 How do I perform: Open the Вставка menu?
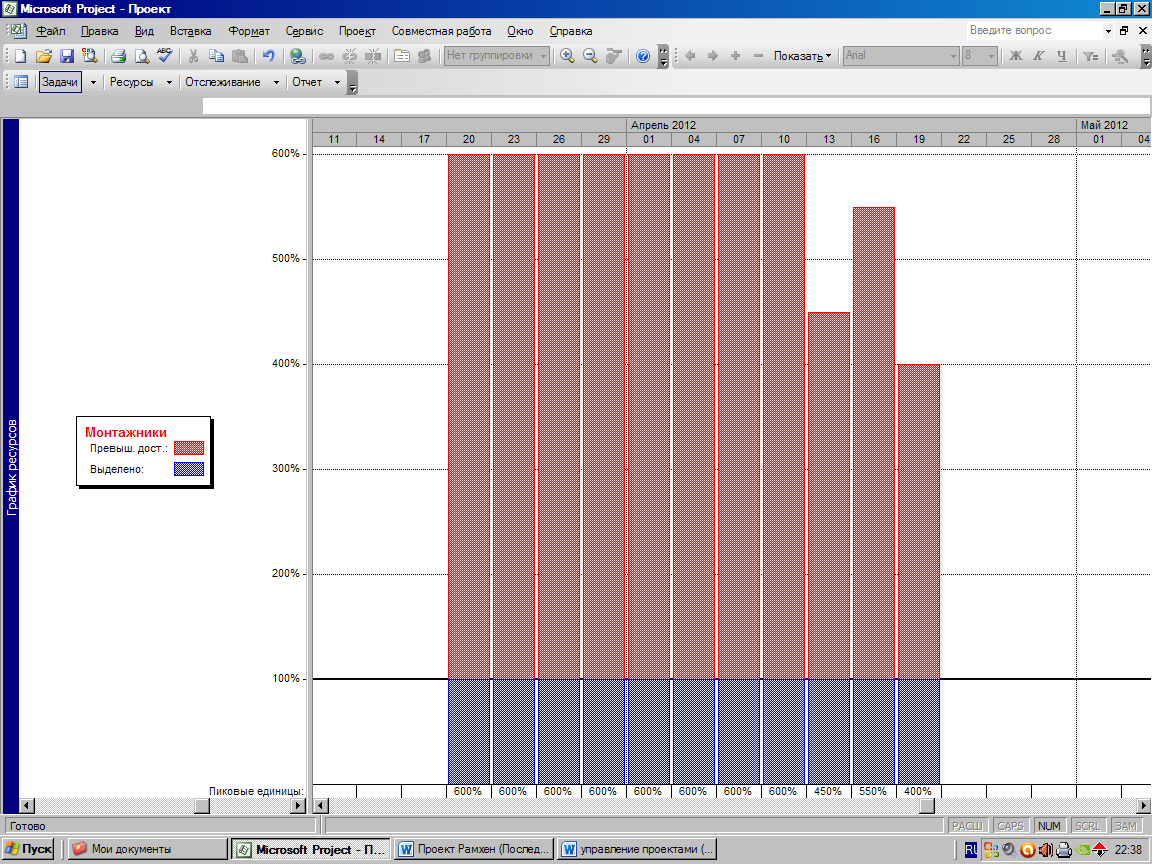190,31
